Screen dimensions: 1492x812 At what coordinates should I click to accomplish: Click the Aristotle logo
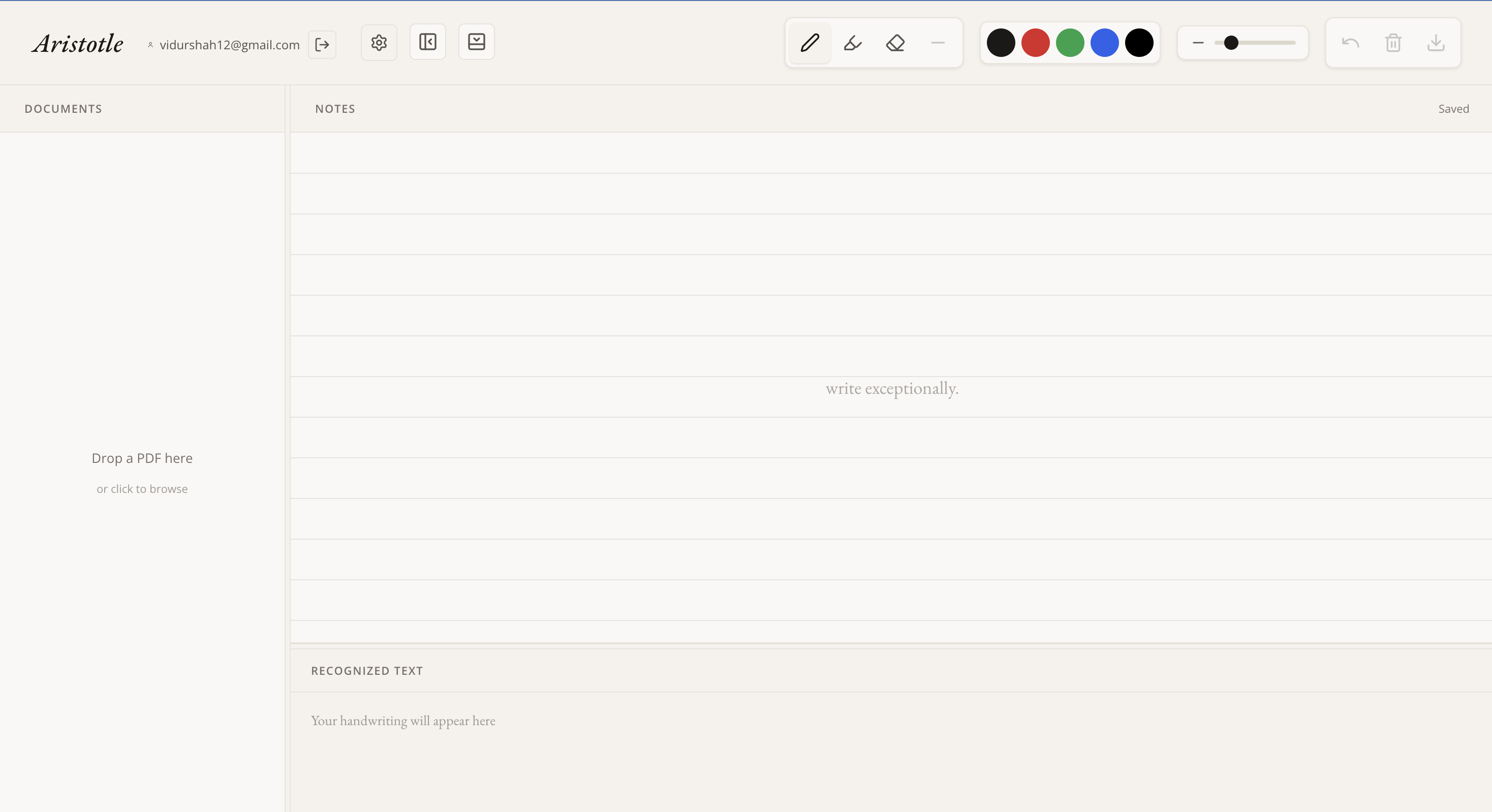point(78,44)
